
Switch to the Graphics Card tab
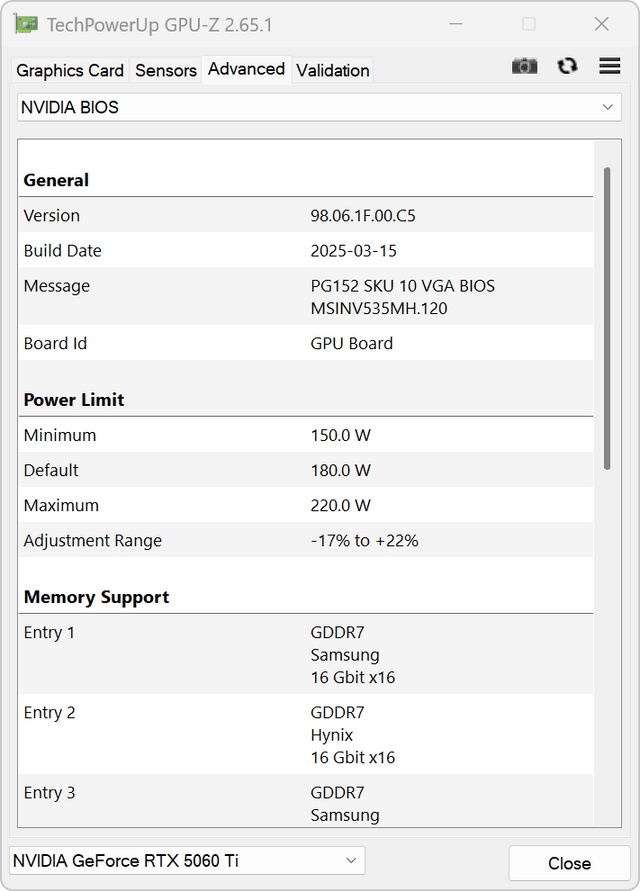tap(70, 70)
